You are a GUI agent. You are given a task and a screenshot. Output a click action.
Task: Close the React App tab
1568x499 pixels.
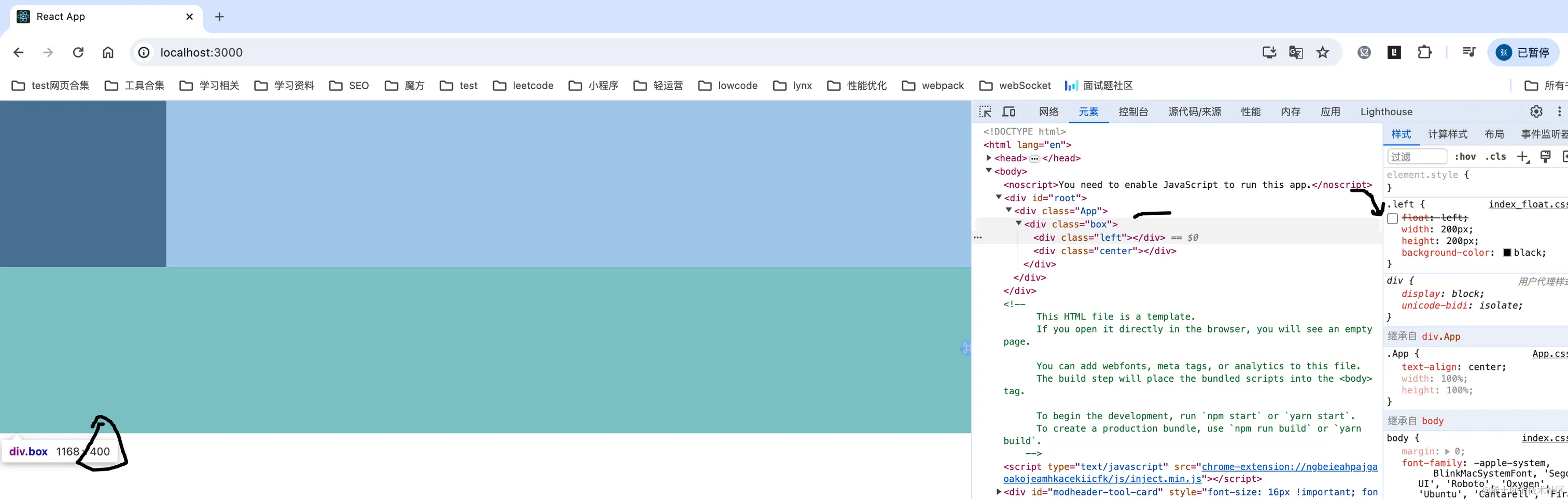(189, 17)
